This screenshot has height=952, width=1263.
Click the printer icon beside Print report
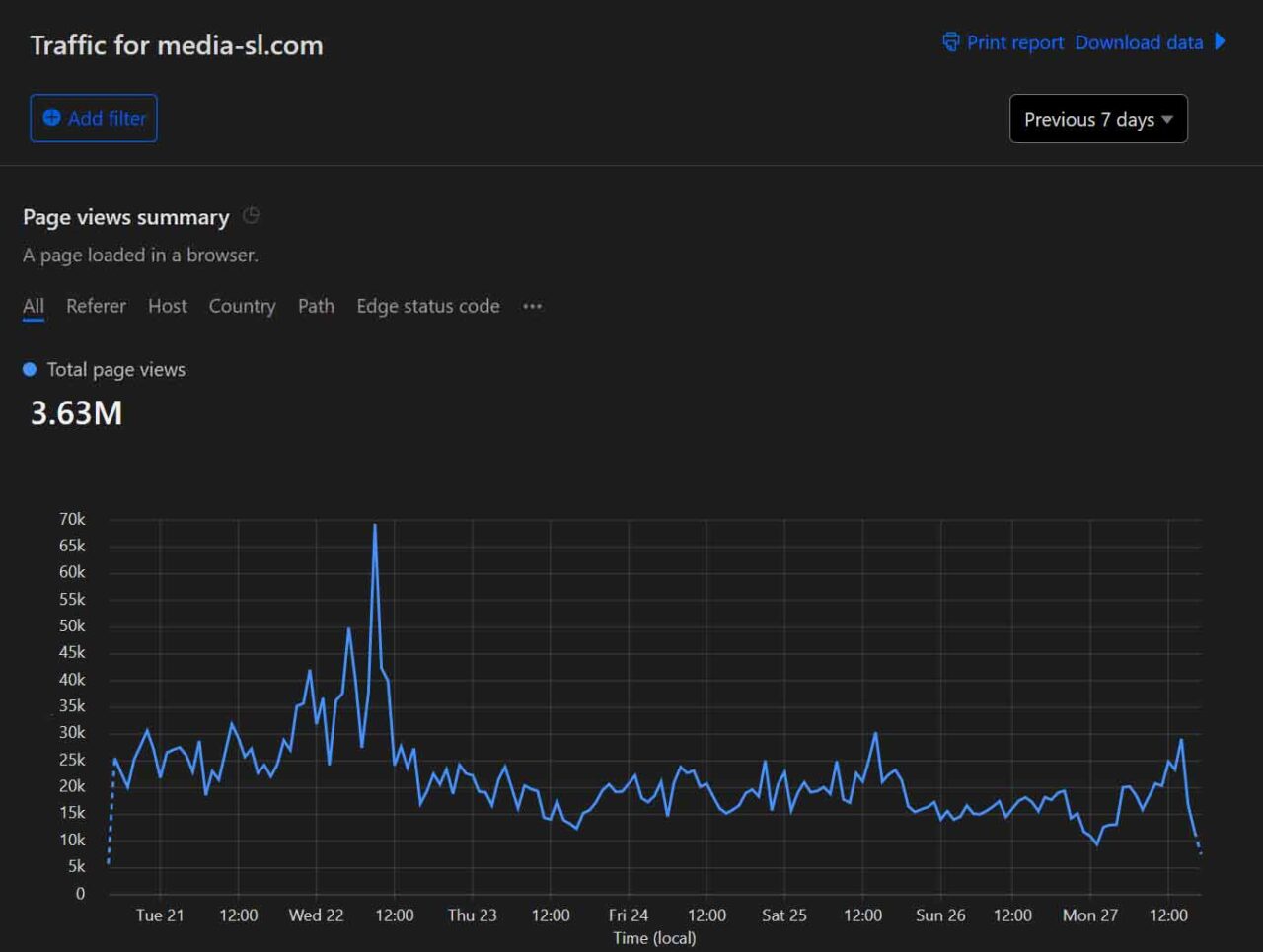point(950,42)
